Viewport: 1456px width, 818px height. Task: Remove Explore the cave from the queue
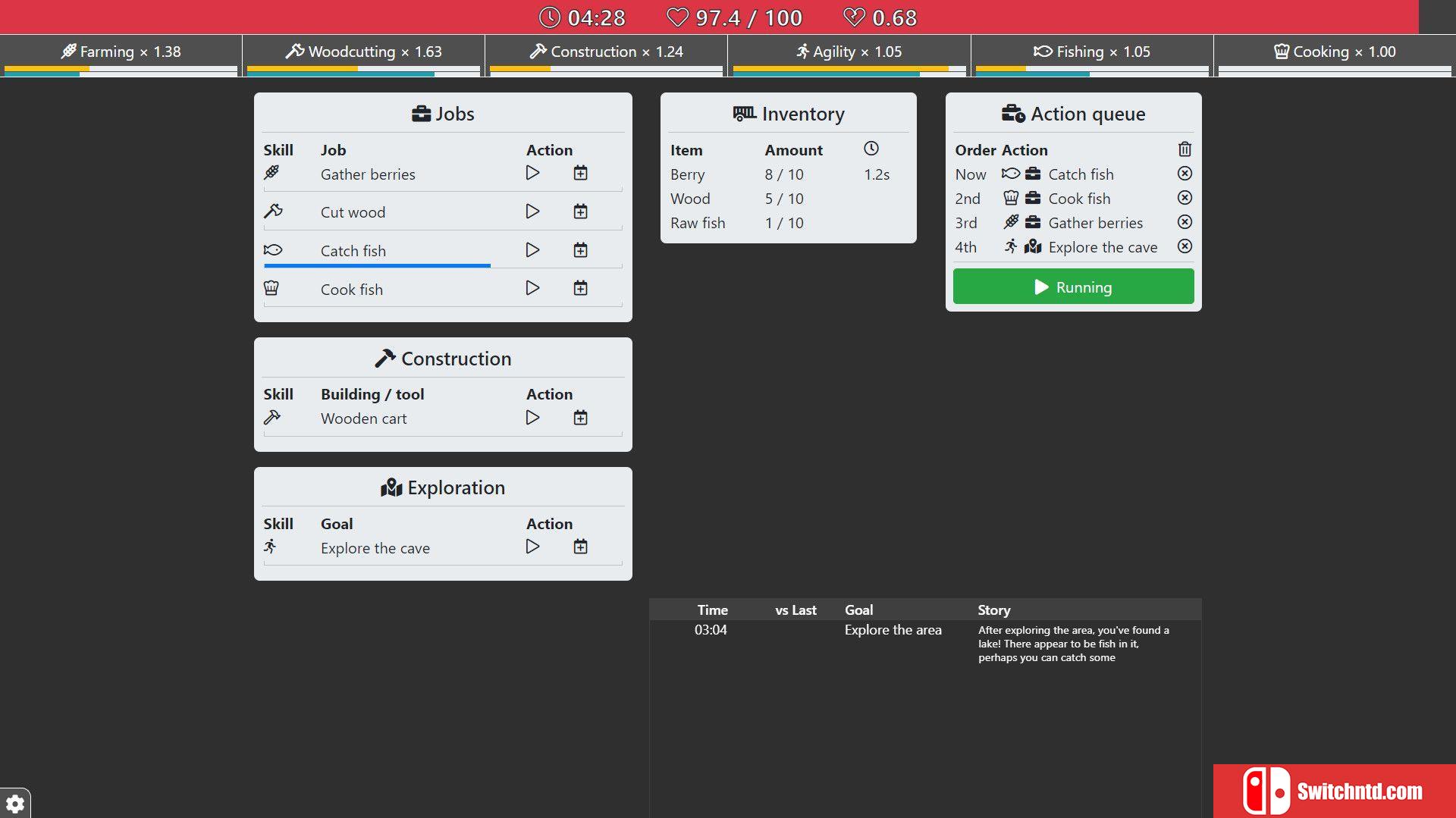(1185, 246)
